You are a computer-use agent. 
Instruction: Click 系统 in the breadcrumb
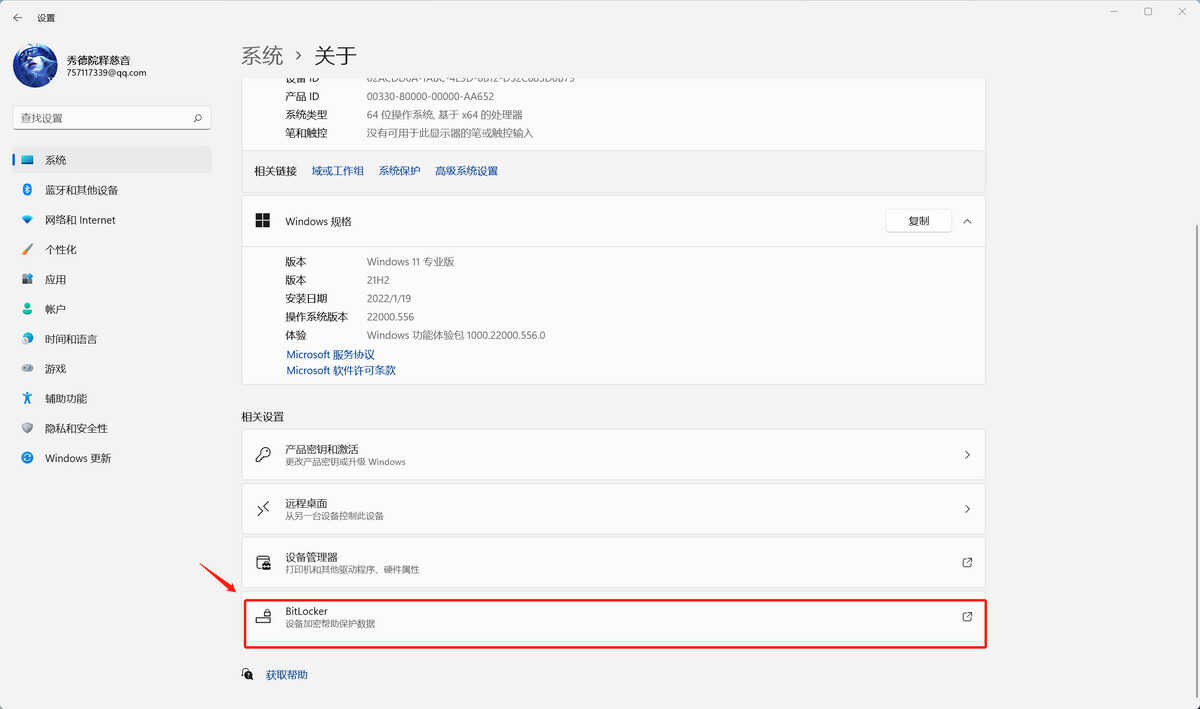[x=262, y=55]
